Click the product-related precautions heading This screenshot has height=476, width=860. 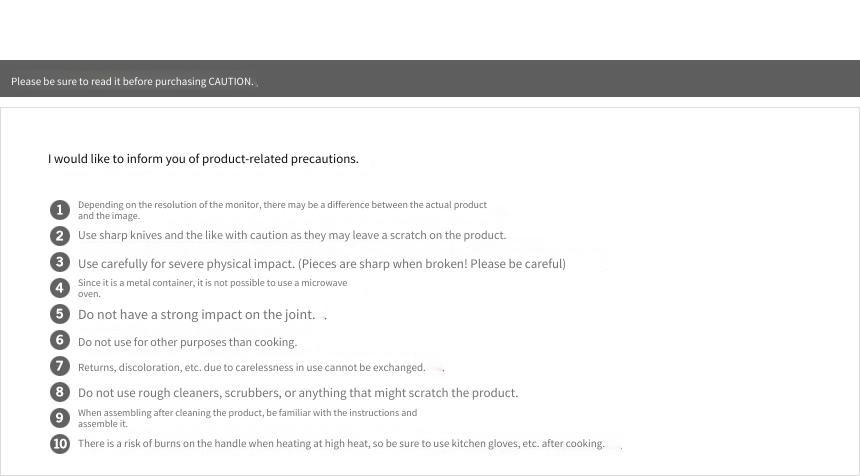coord(203,159)
